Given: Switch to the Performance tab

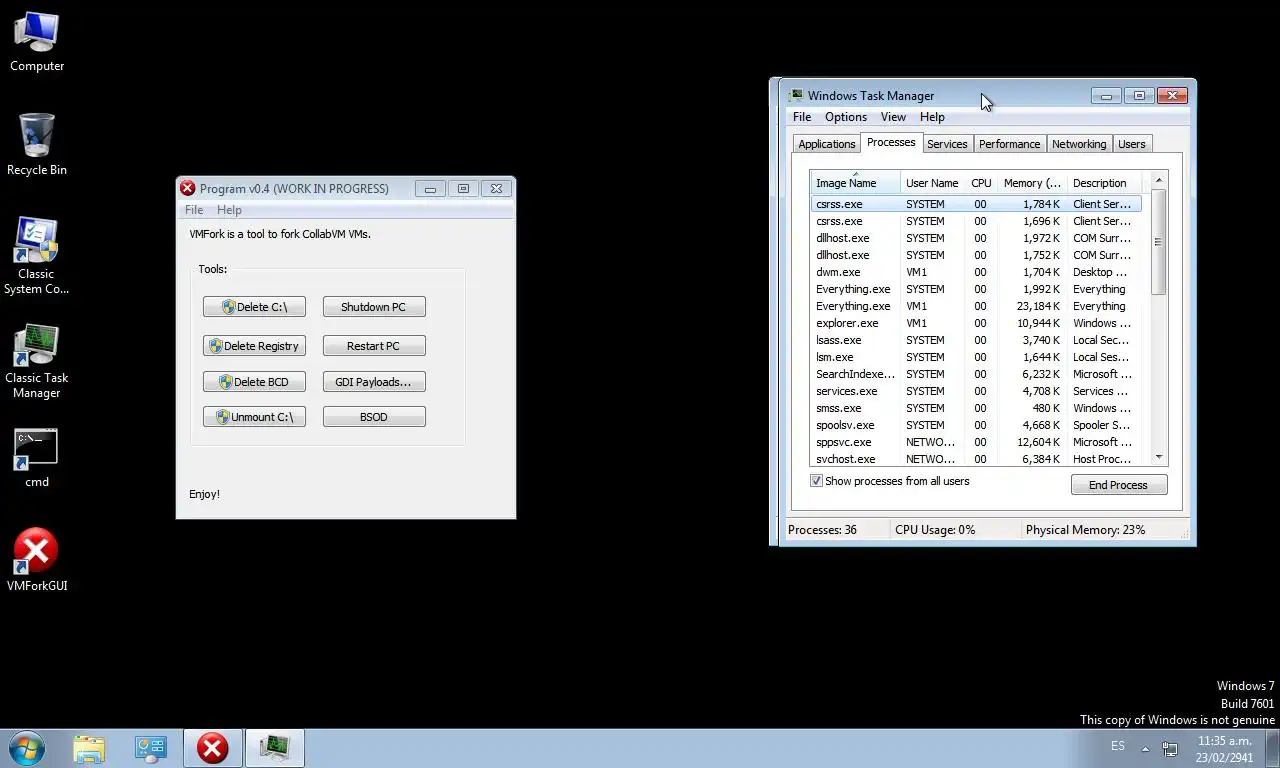Looking at the screenshot, I should pyautogui.click(x=1009, y=144).
